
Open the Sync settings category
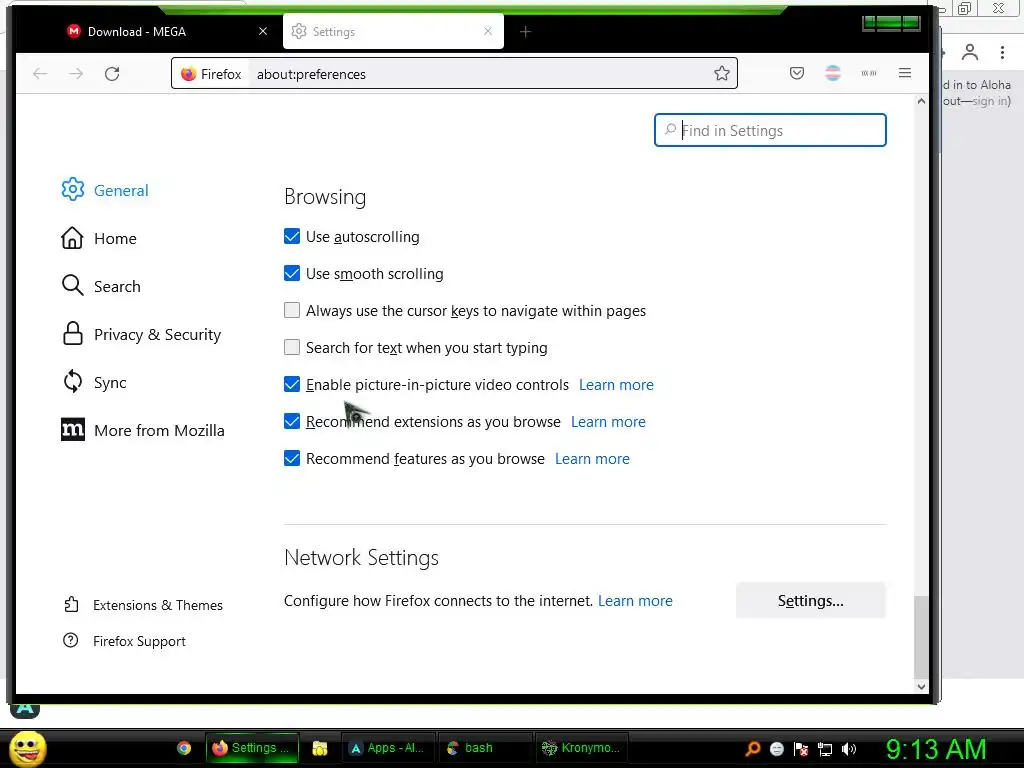(x=94, y=382)
